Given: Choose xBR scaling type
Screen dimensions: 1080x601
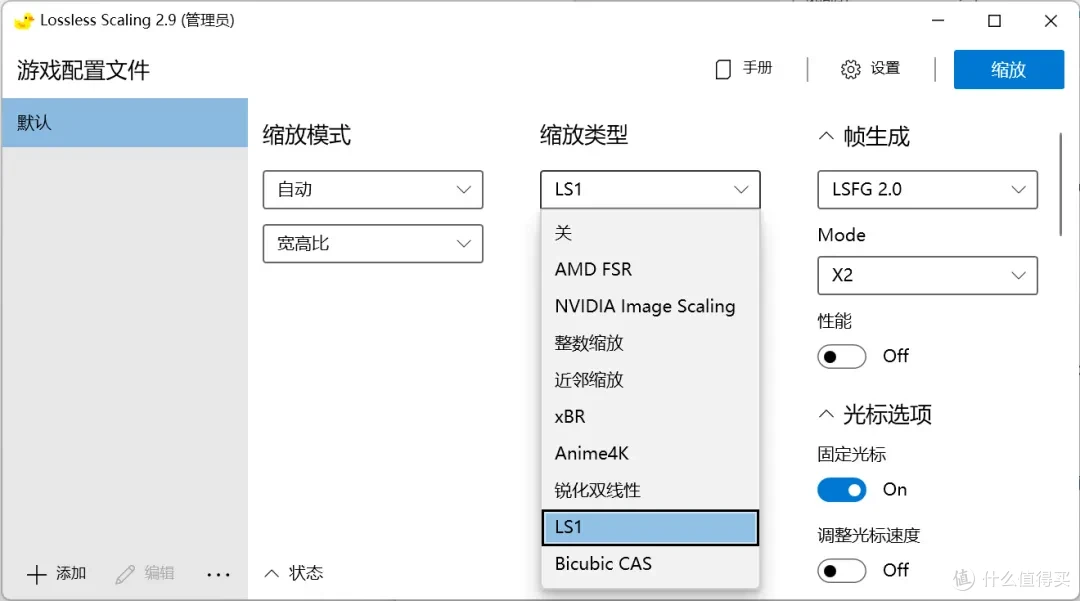Looking at the screenshot, I should [x=650, y=417].
